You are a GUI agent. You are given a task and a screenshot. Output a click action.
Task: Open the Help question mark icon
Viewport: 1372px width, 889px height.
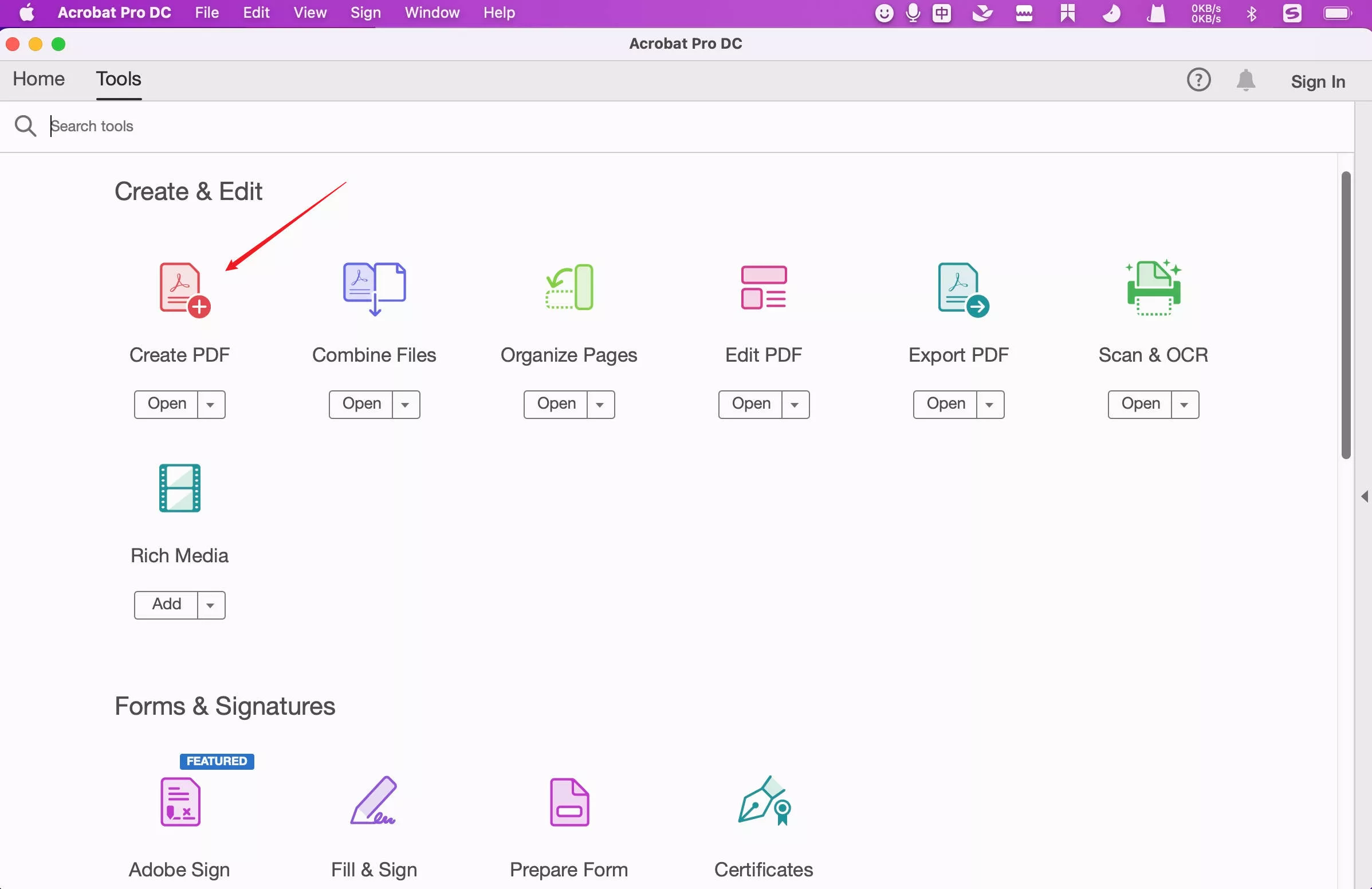[1198, 80]
